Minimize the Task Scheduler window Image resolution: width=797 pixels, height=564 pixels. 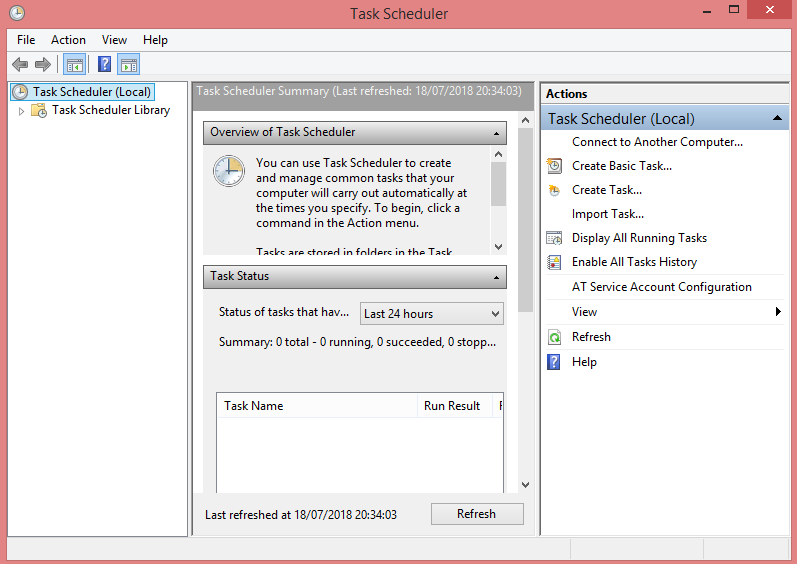(x=707, y=11)
